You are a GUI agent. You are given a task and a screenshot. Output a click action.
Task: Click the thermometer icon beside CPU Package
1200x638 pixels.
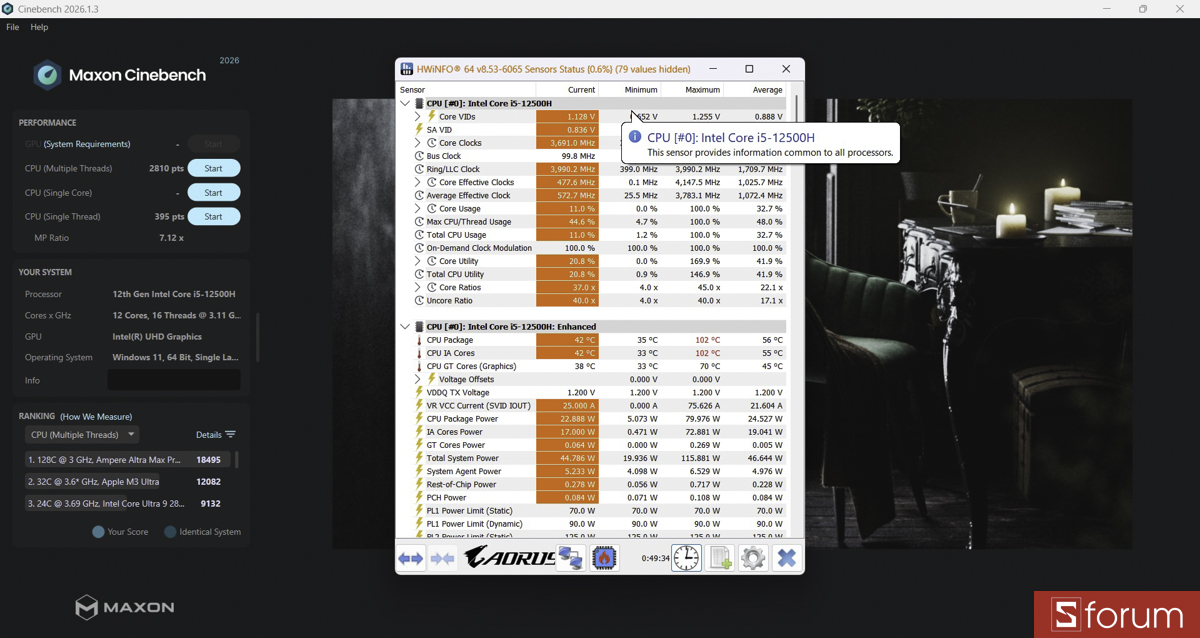419,340
